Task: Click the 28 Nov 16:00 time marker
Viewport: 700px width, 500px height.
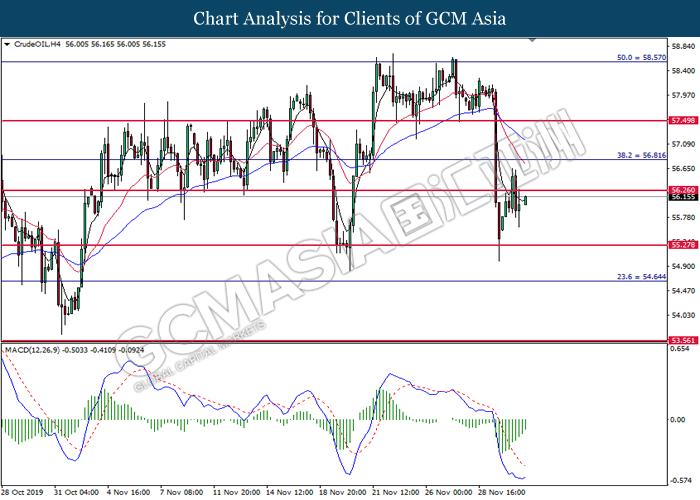Action: pos(502,492)
